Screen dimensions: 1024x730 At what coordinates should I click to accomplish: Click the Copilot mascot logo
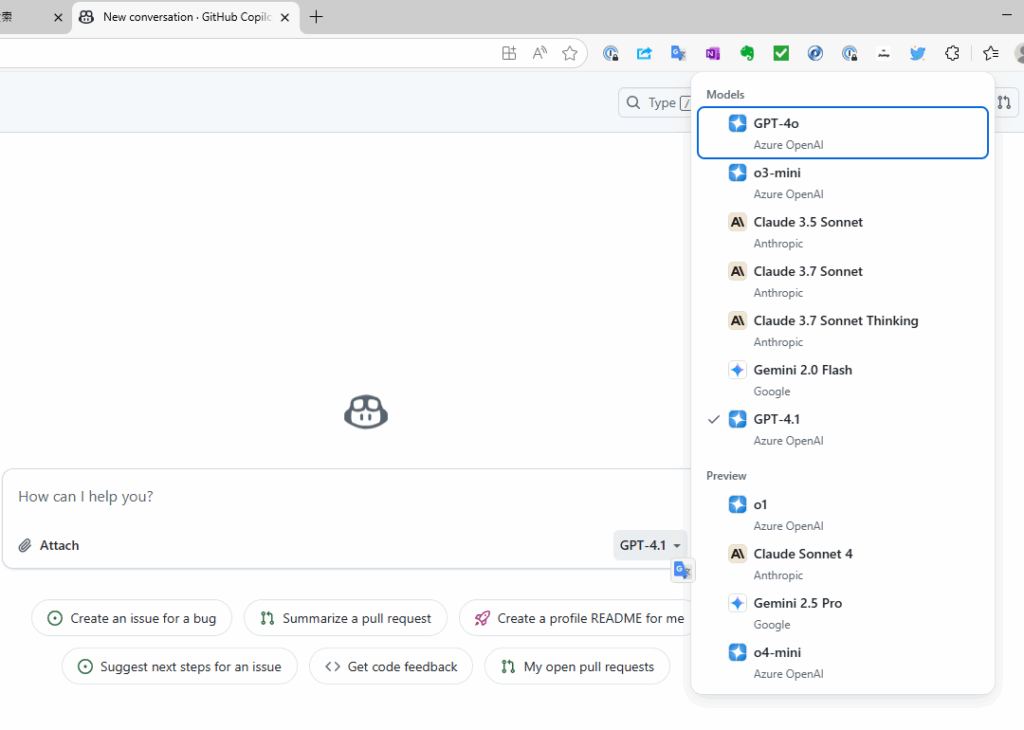pos(366,412)
